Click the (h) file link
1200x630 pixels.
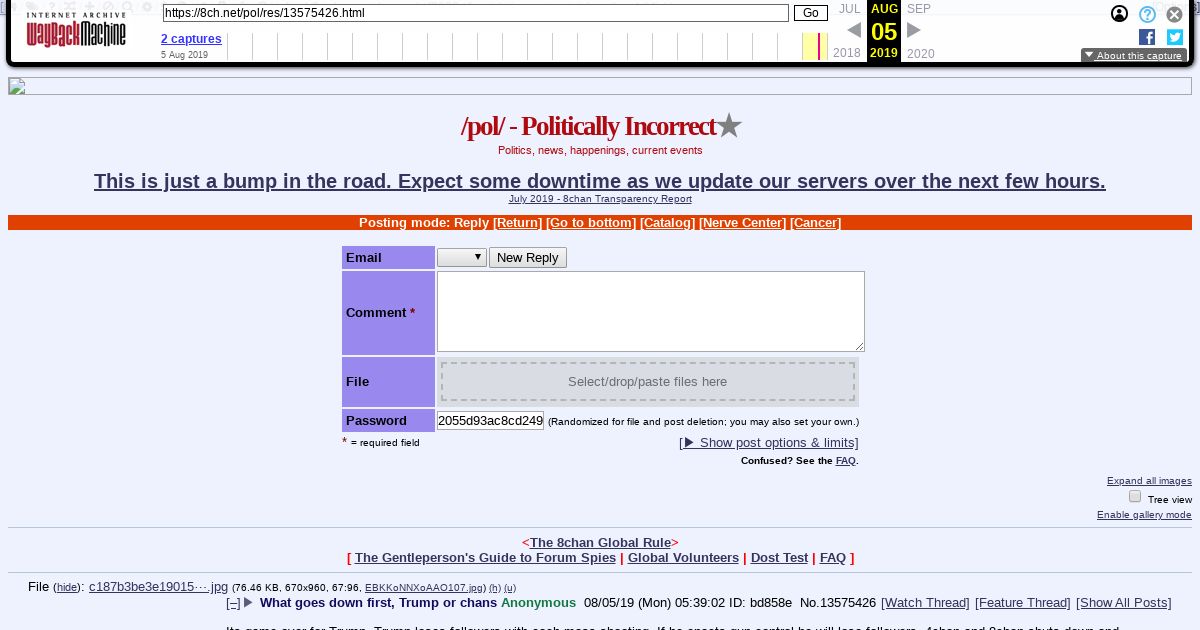coord(494,588)
